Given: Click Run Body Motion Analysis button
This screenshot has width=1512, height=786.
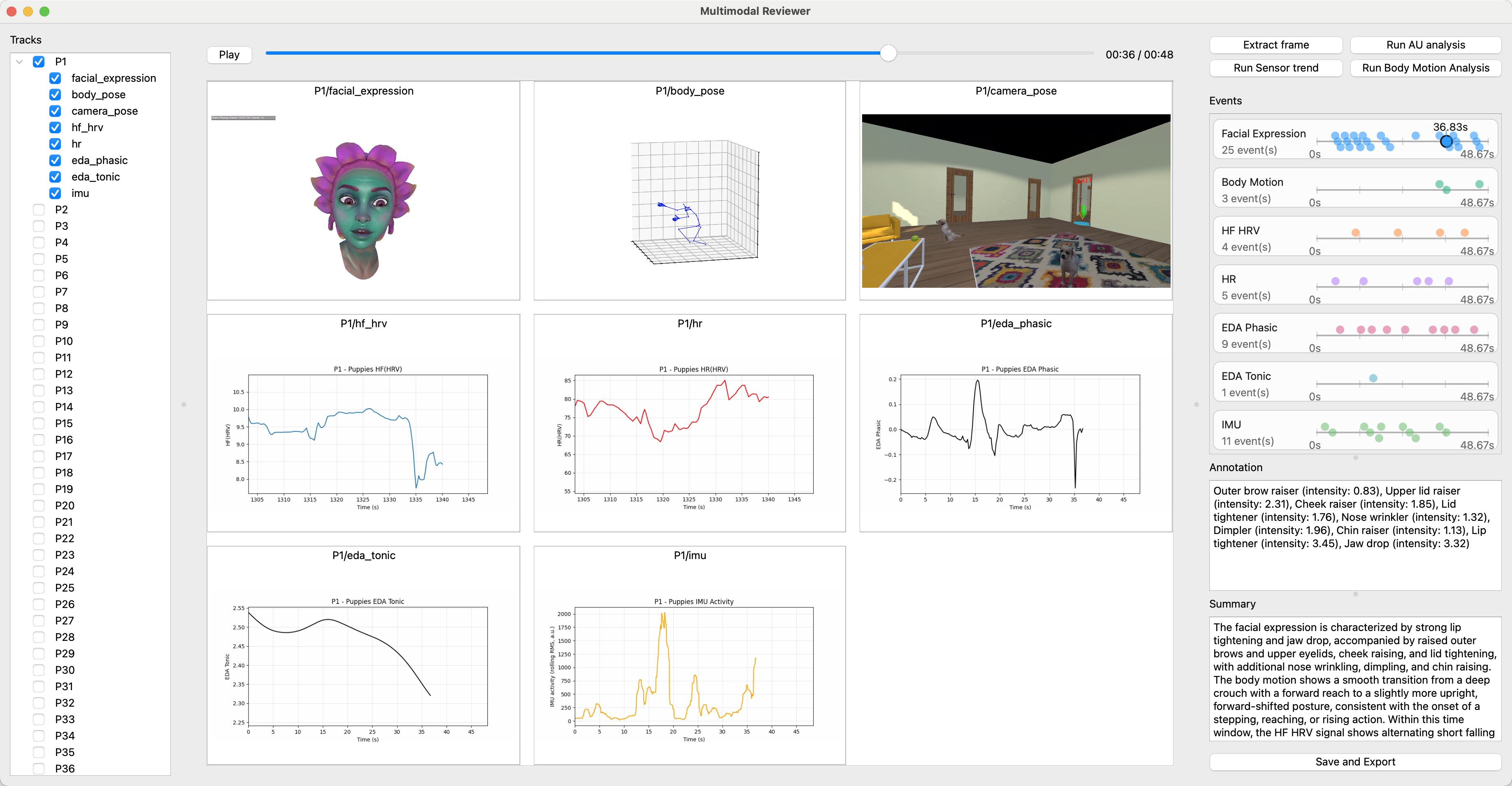Looking at the screenshot, I should (1425, 68).
